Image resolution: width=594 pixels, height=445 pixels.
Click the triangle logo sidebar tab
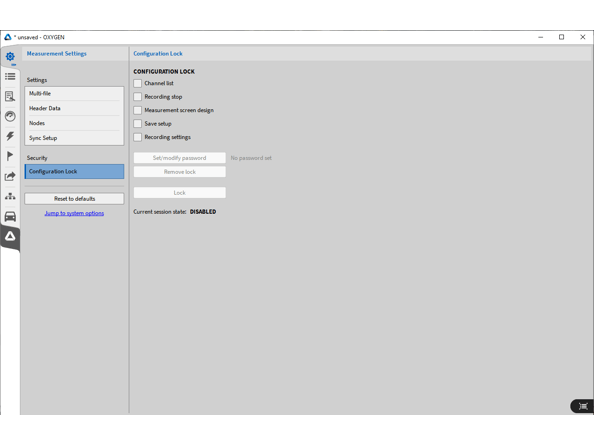click(10, 236)
